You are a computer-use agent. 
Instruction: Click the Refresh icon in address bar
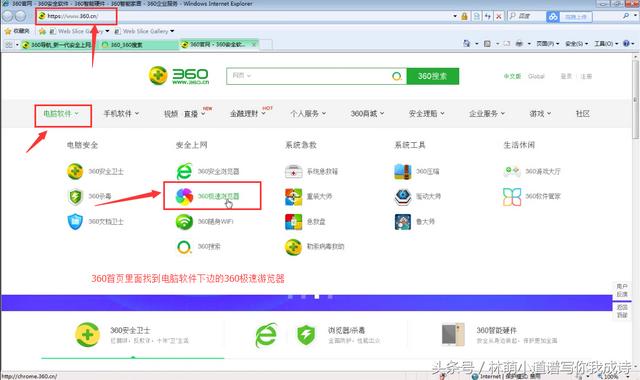point(488,16)
